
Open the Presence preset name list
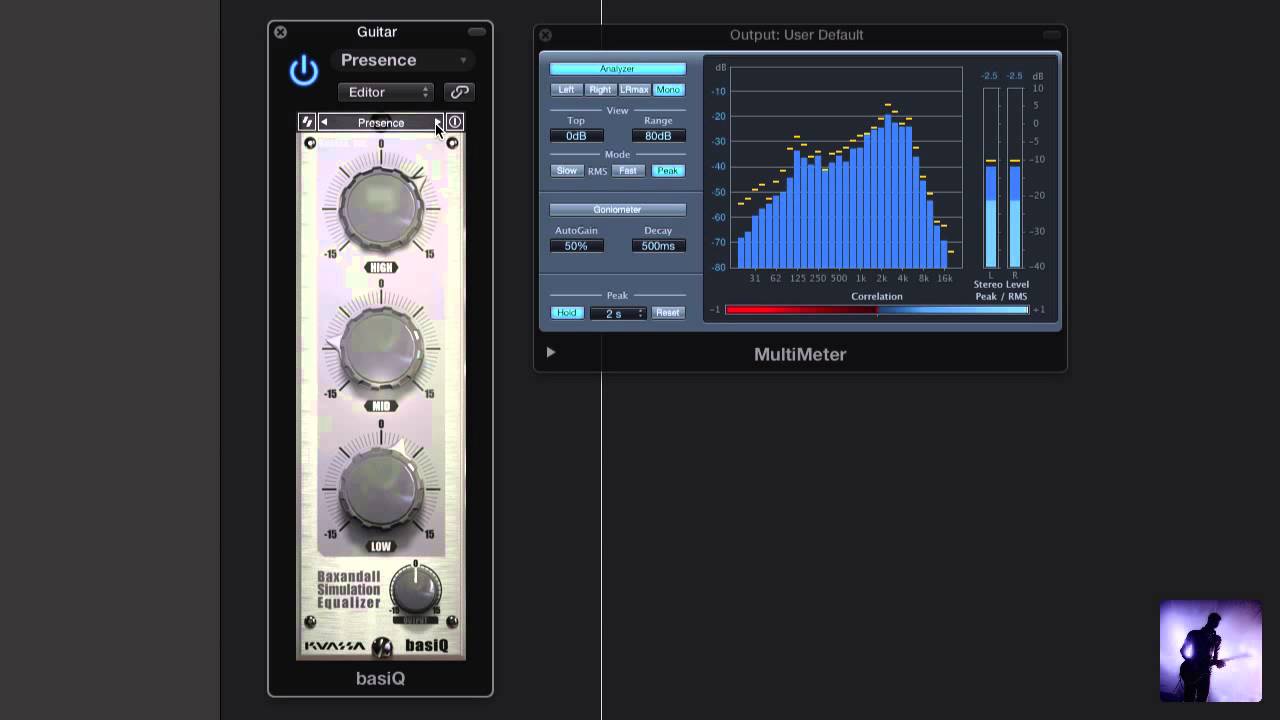point(381,122)
